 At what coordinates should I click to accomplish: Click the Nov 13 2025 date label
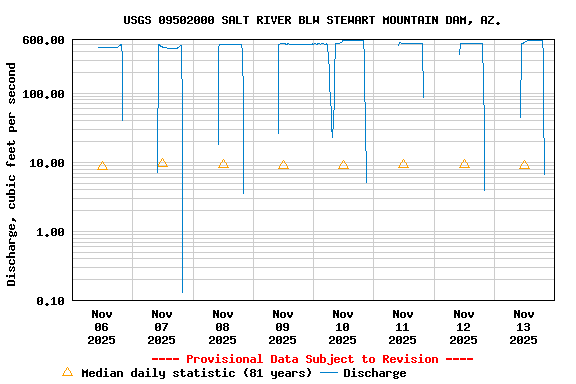(523, 327)
